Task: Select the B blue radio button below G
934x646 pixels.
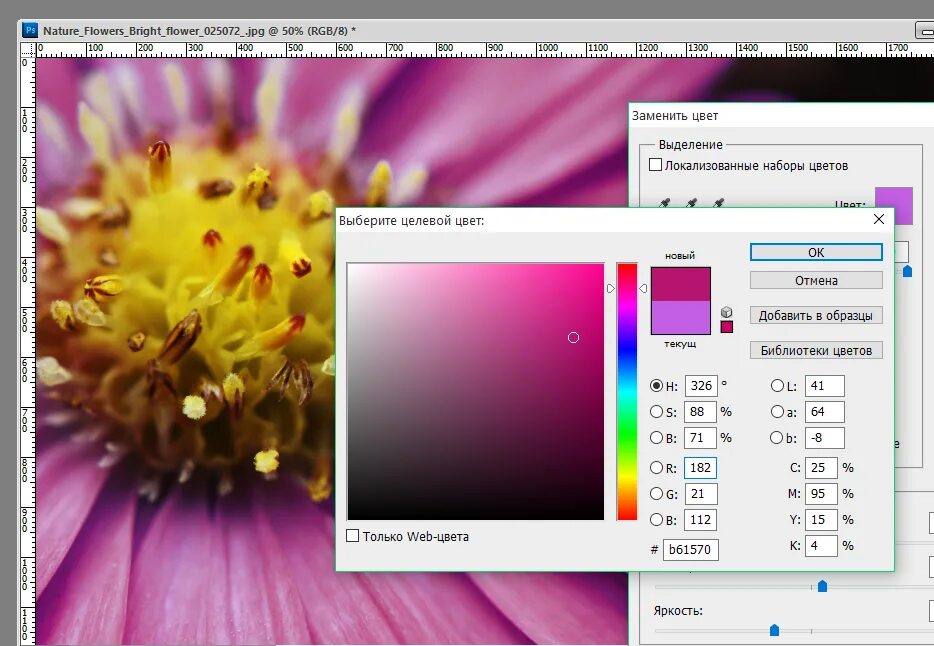Action: coord(656,520)
